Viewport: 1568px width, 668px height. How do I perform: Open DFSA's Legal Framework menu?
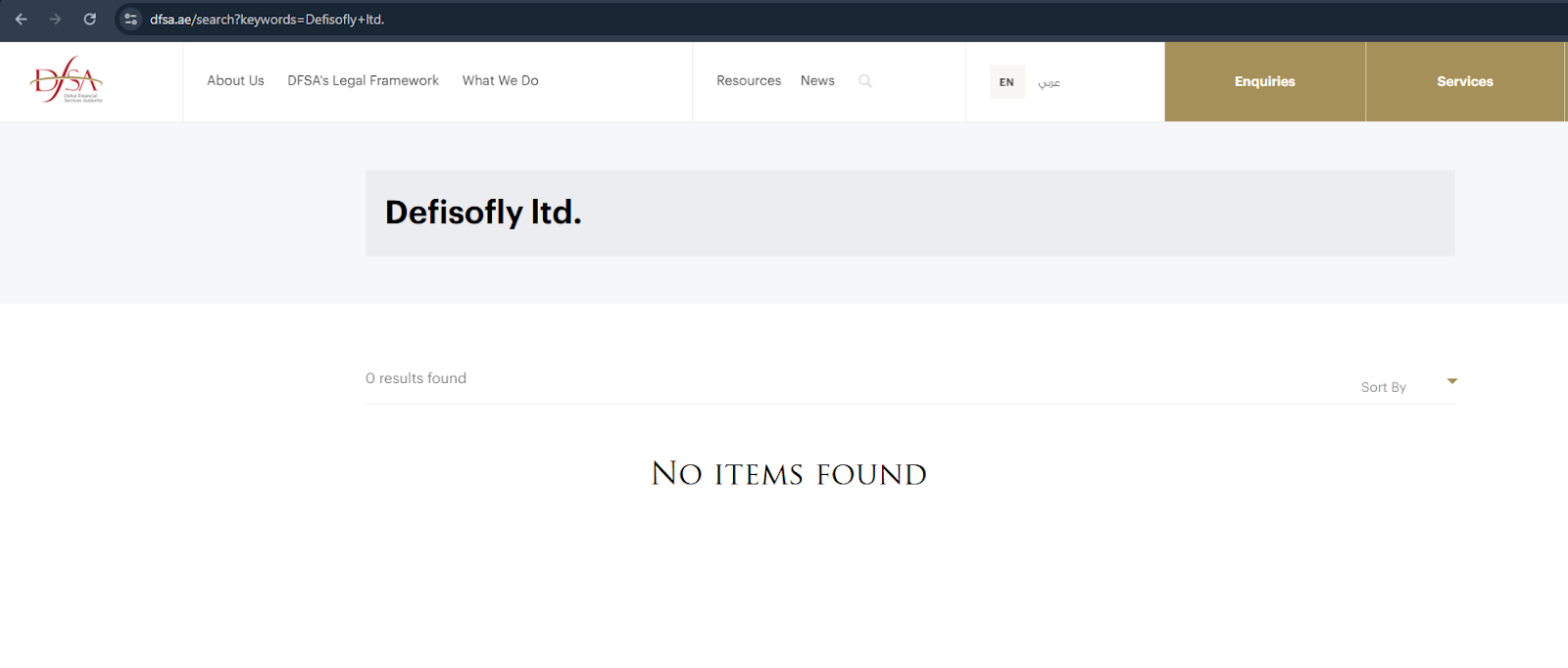363,80
